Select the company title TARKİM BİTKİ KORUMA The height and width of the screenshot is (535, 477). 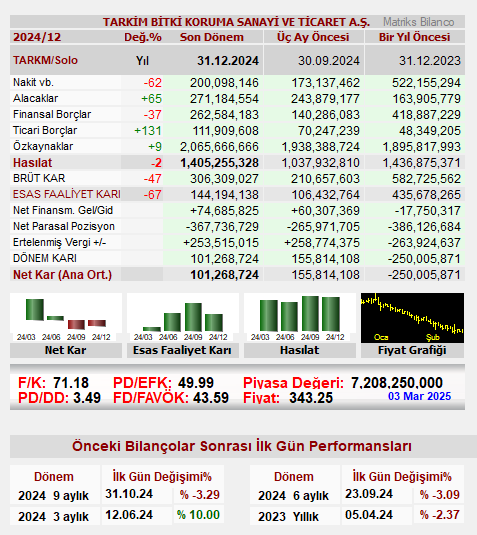236,22
